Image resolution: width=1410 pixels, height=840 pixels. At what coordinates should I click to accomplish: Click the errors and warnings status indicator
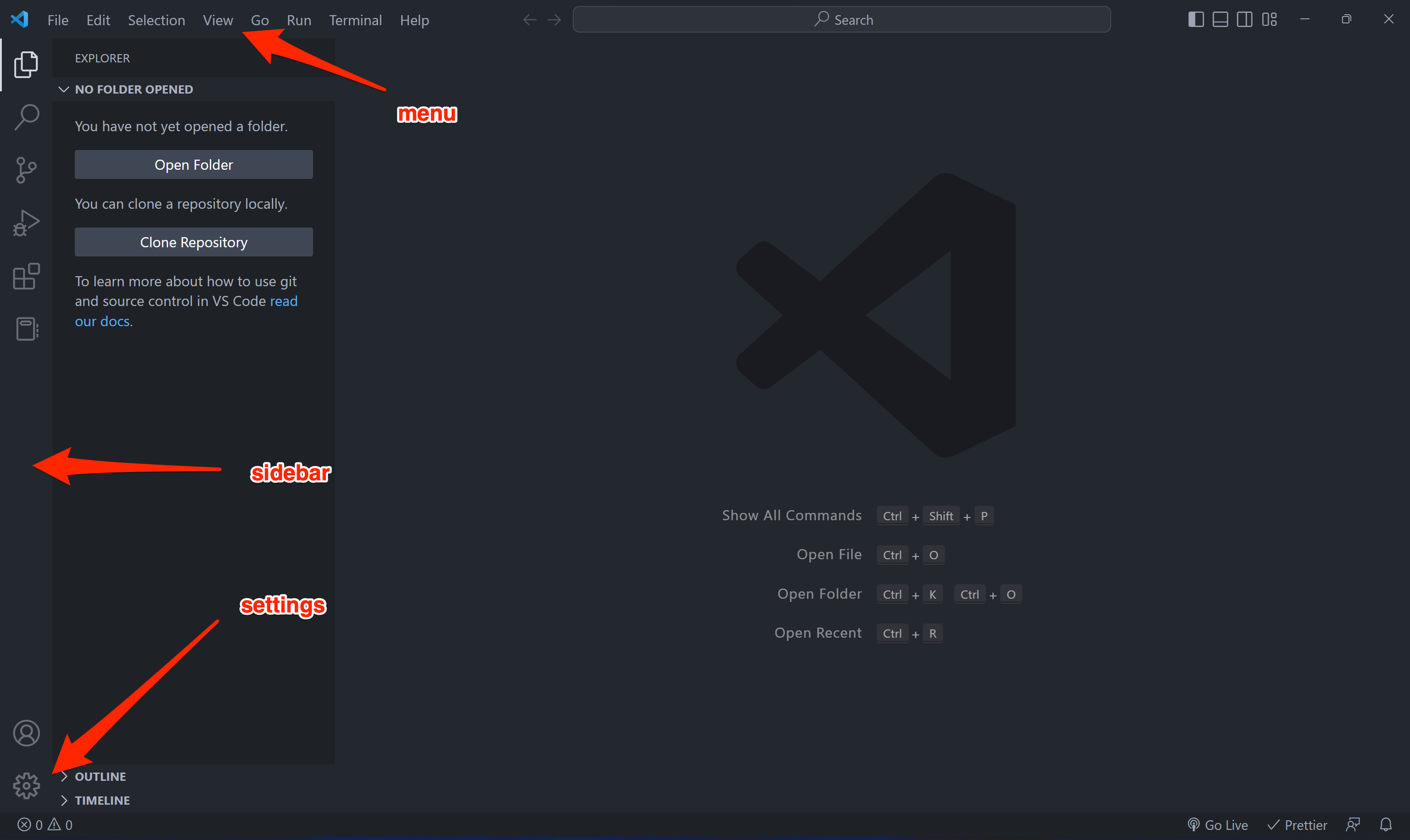point(45,825)
